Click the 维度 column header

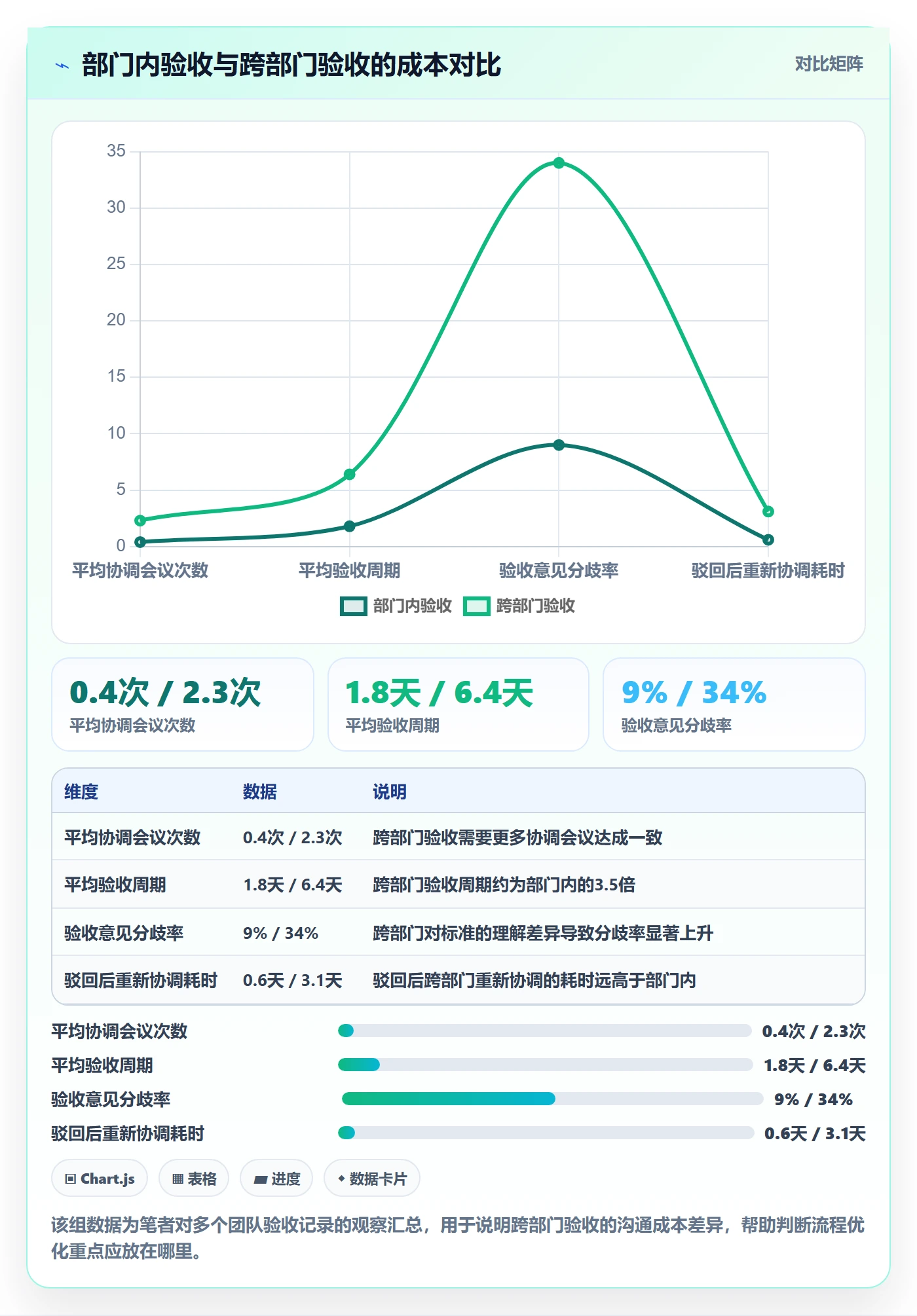(x=81, y=792)
